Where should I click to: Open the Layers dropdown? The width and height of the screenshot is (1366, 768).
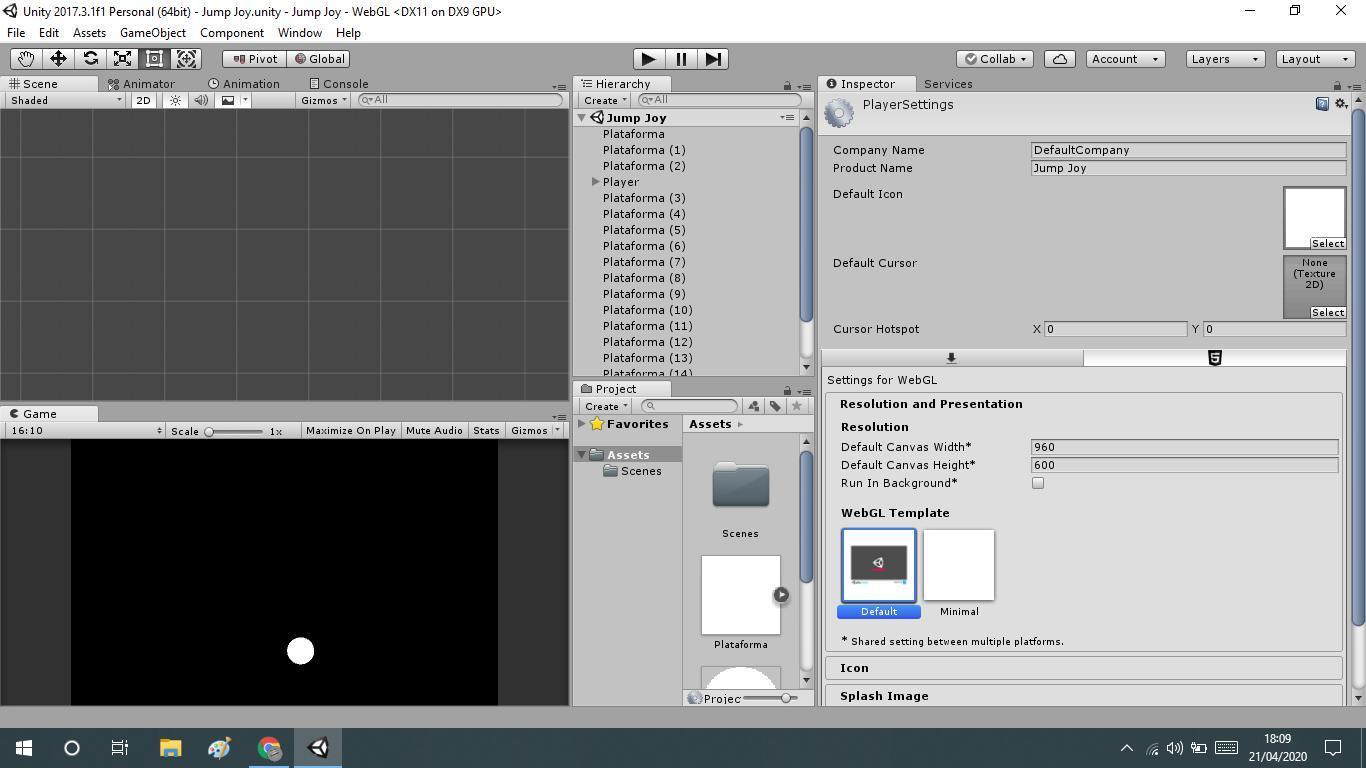pyautogui.click(x=1225, y=59)
